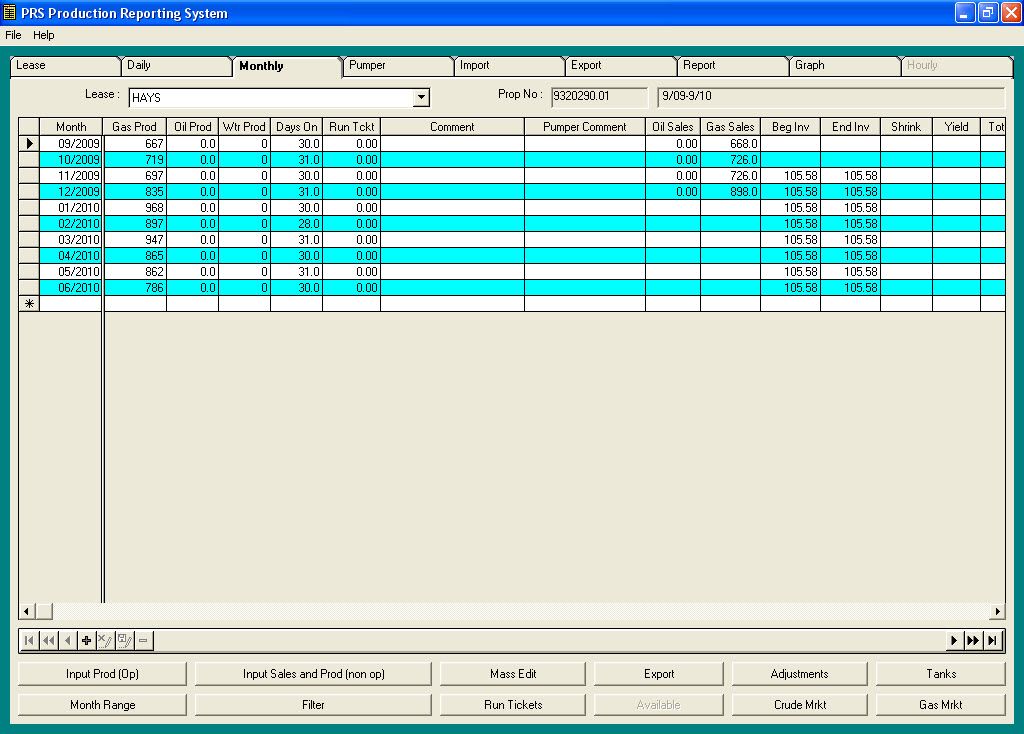Jump to the first record using navigator
1024x734 pixels.
coord(29,640)
